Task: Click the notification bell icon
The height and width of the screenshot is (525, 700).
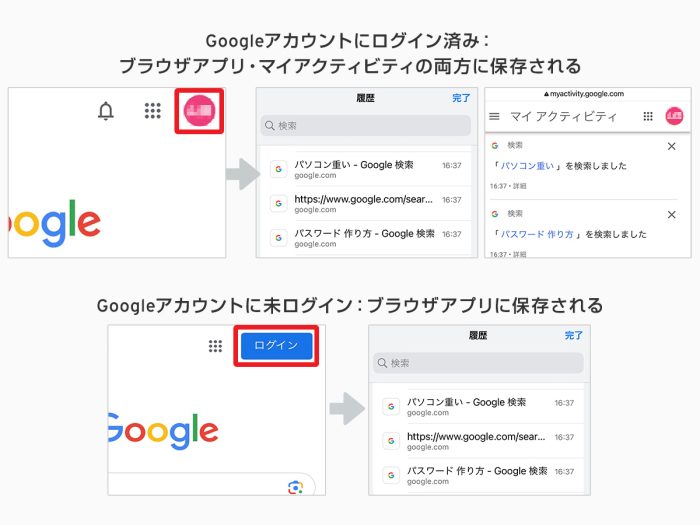Action: [x=106, y=111]
